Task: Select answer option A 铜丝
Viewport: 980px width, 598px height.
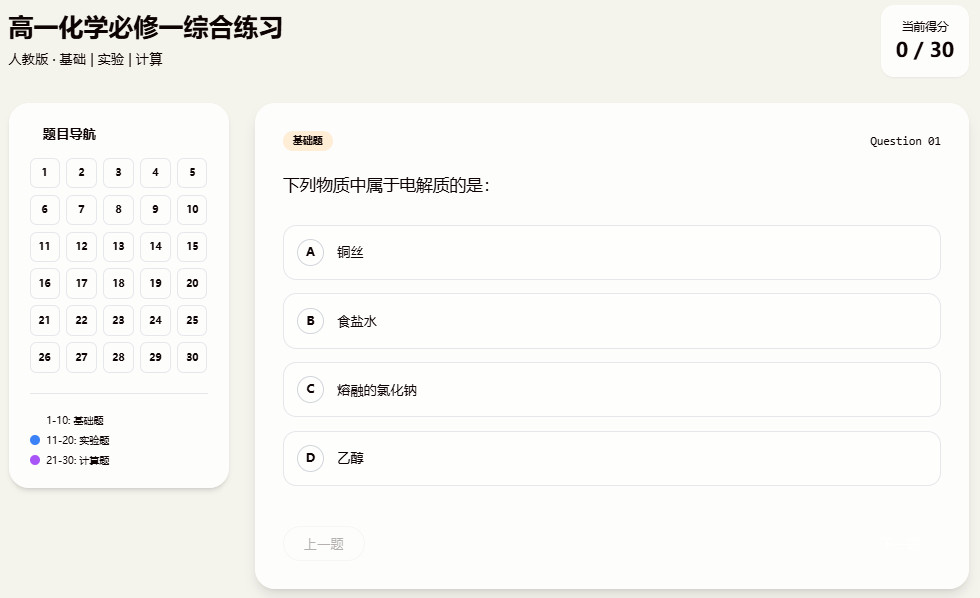Action: point(611,252)
